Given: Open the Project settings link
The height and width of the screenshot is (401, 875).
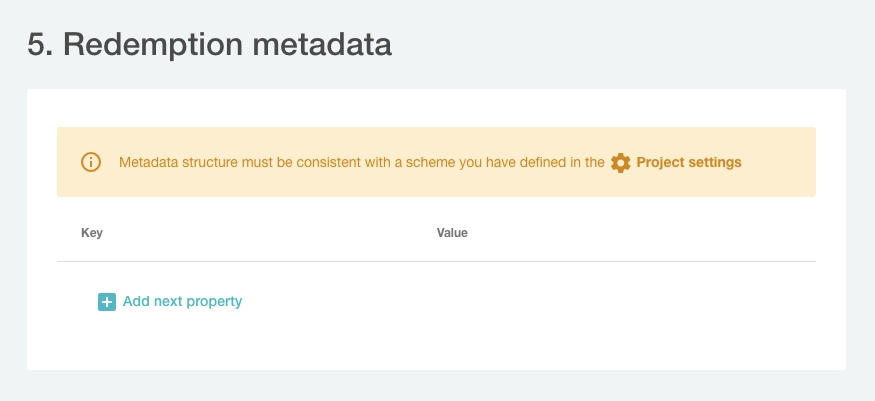Looking at the screenshot, I should tap(689, 162).
